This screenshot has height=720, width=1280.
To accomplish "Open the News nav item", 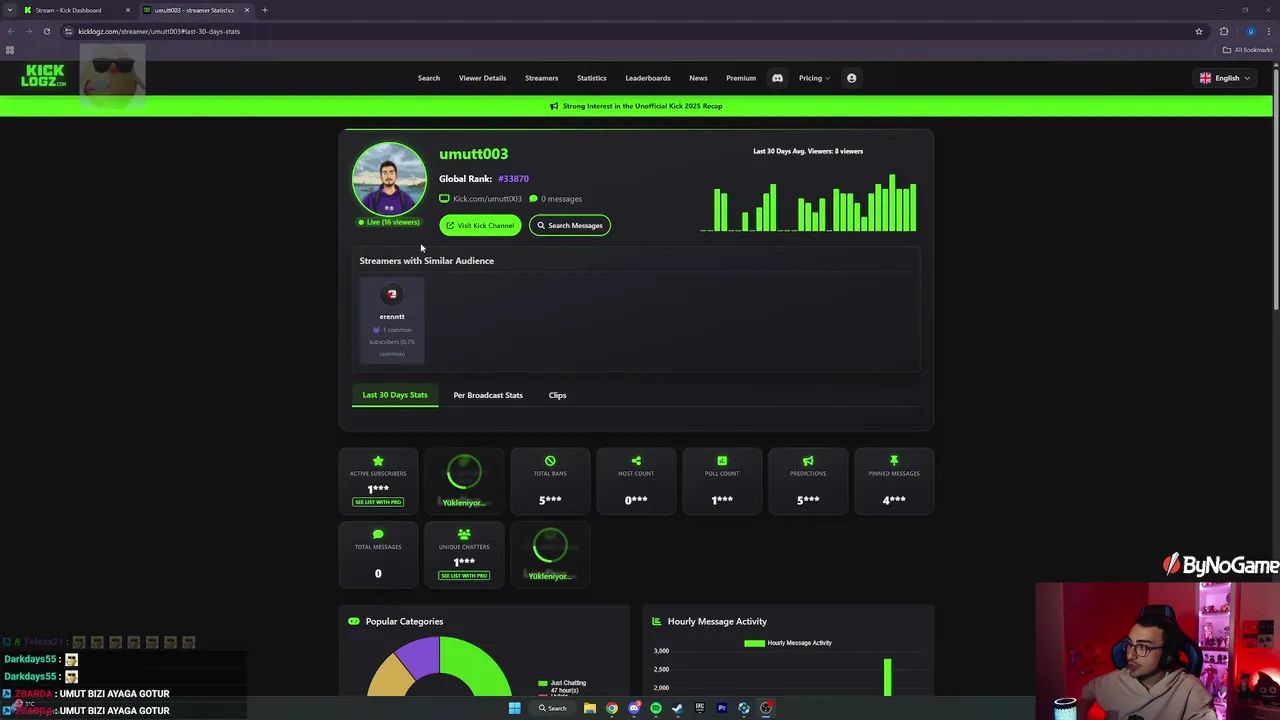I will click(698, 78).
